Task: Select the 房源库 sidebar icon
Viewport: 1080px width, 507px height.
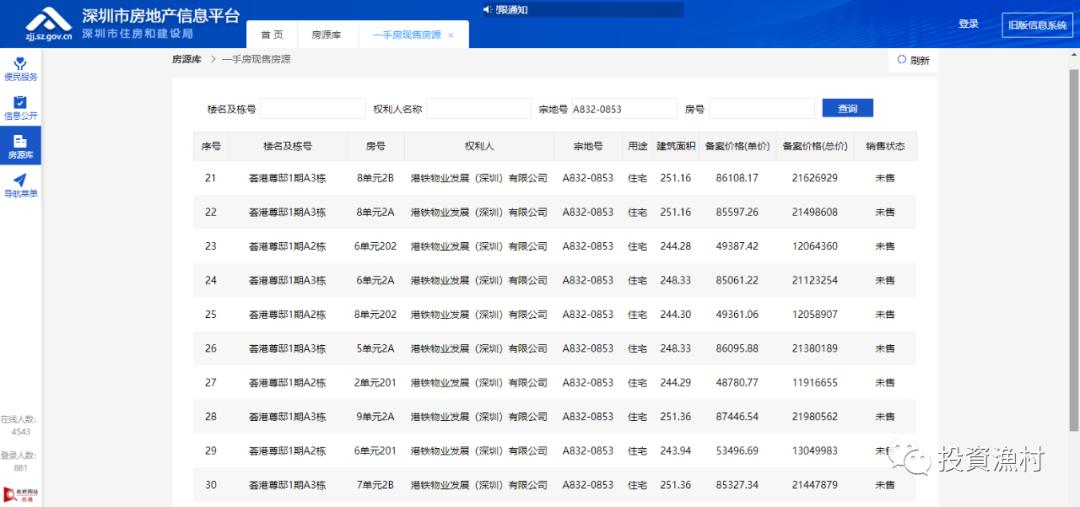Action: (x=21, y=146)
